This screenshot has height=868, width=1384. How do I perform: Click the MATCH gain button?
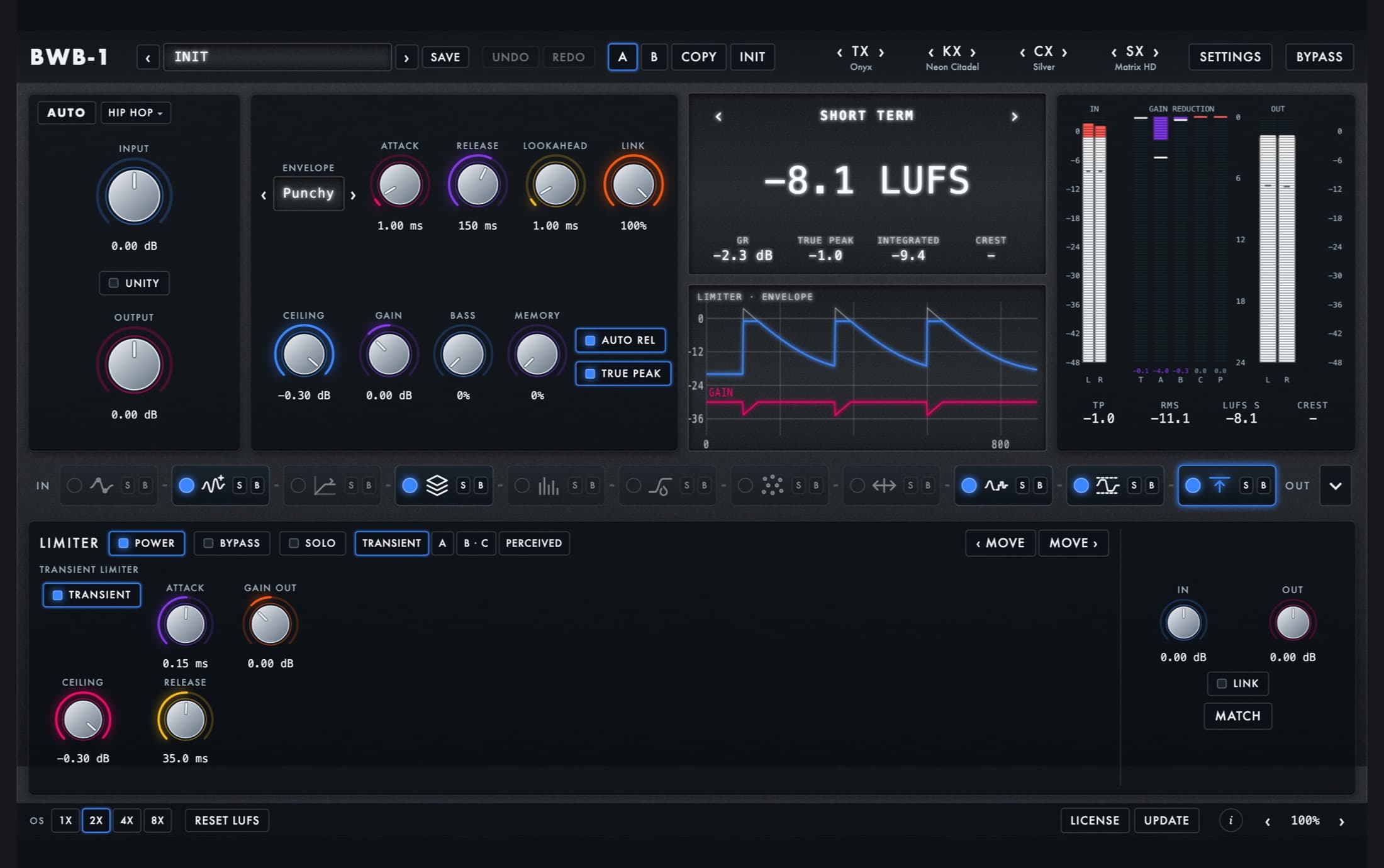tap(1237, 716)
